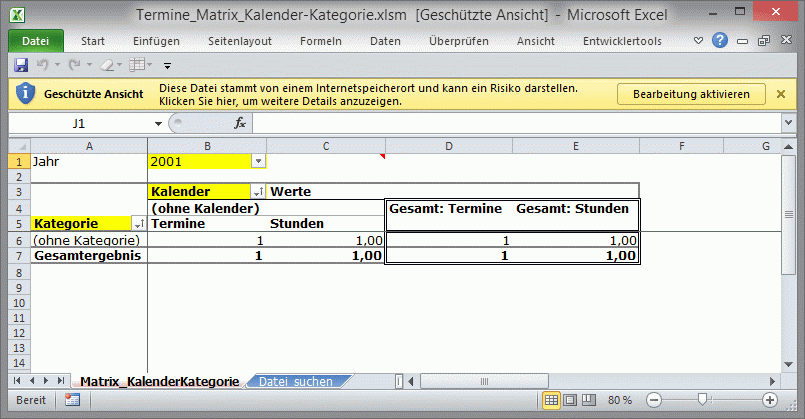Screen dimensions: 805x419
Task: Switch to the Datei_suchen sheet tab
Action: click(295, 382)
